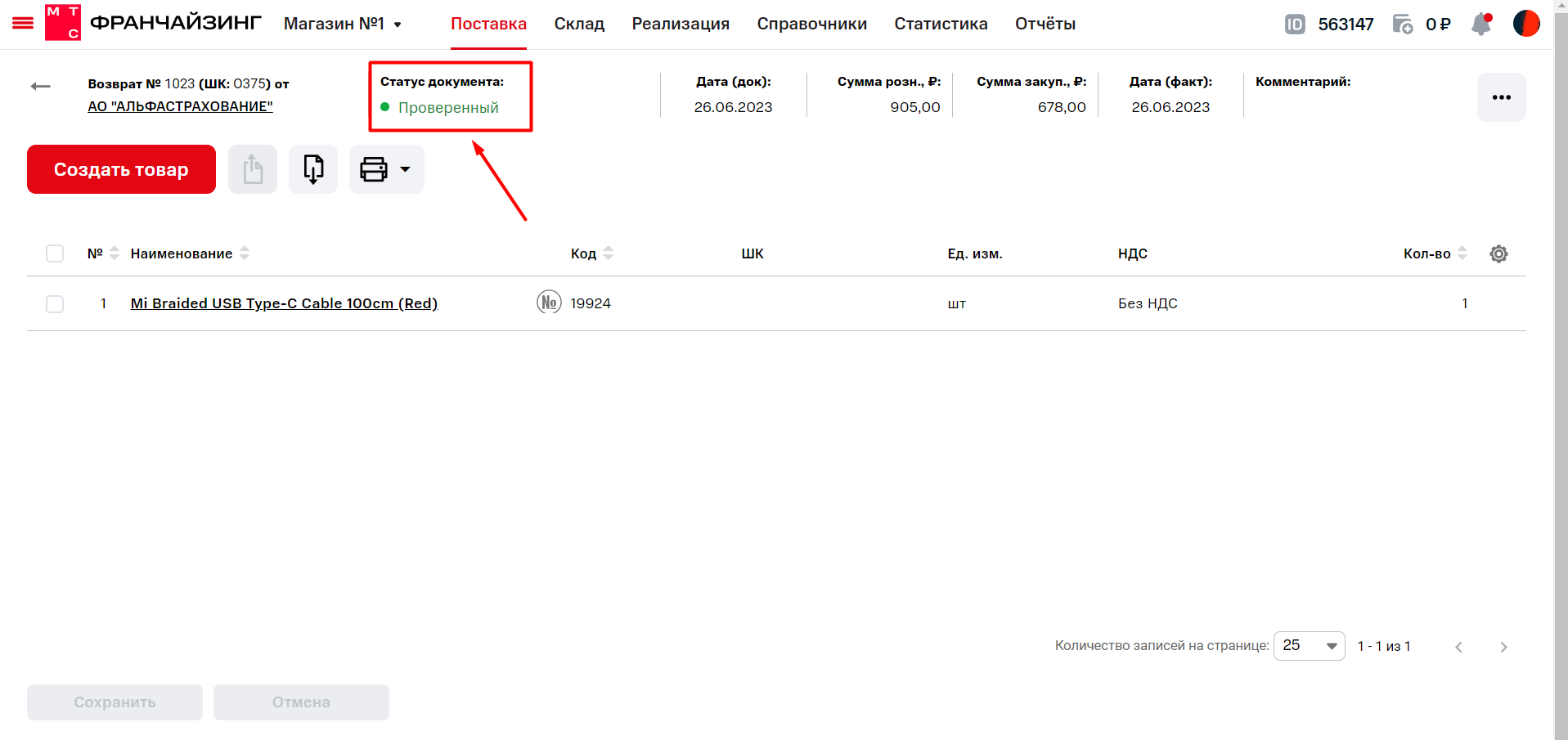Open the Справочники menu

coord(811,24)
